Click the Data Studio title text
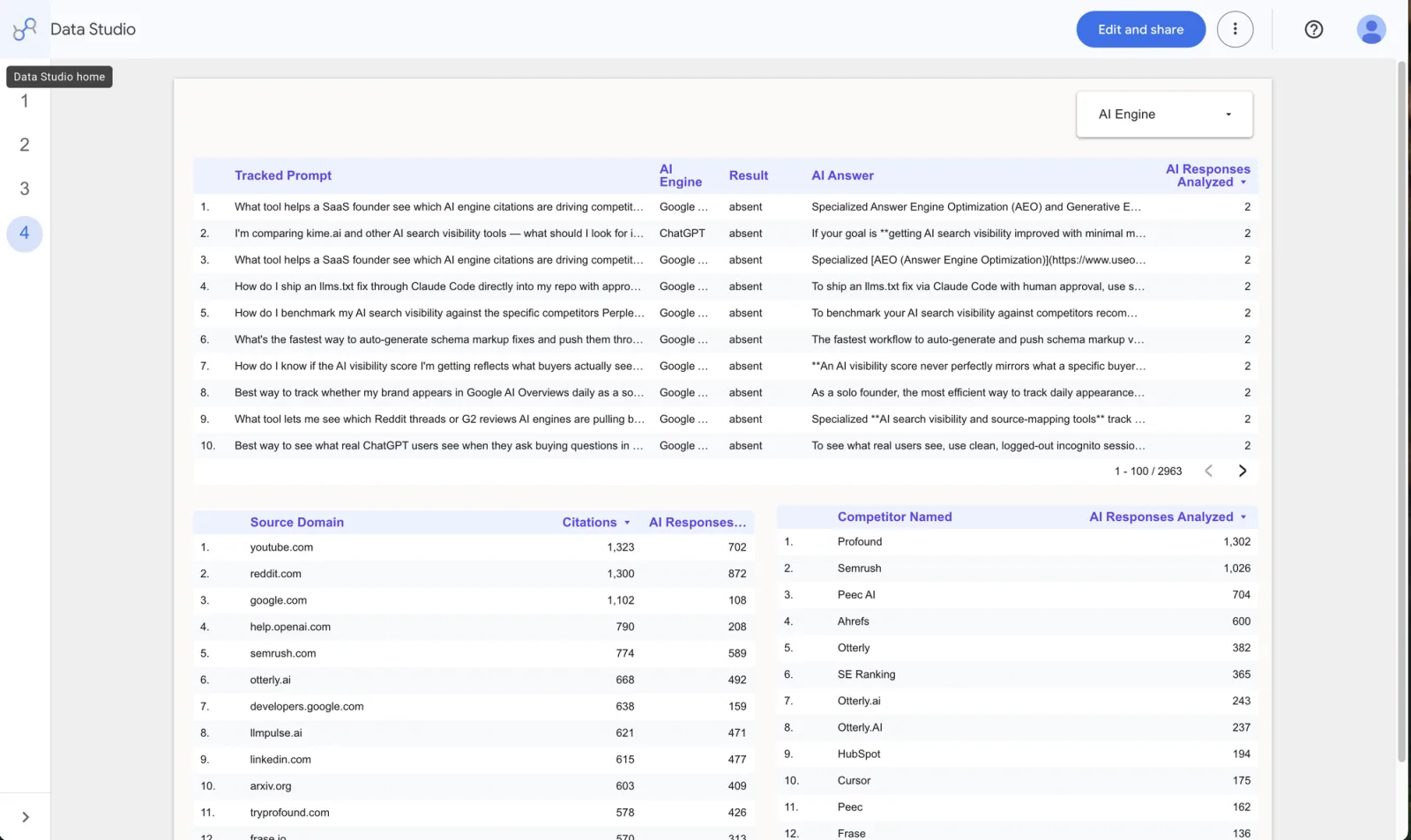The image size is (1411, 840). [x=93, y=29]
